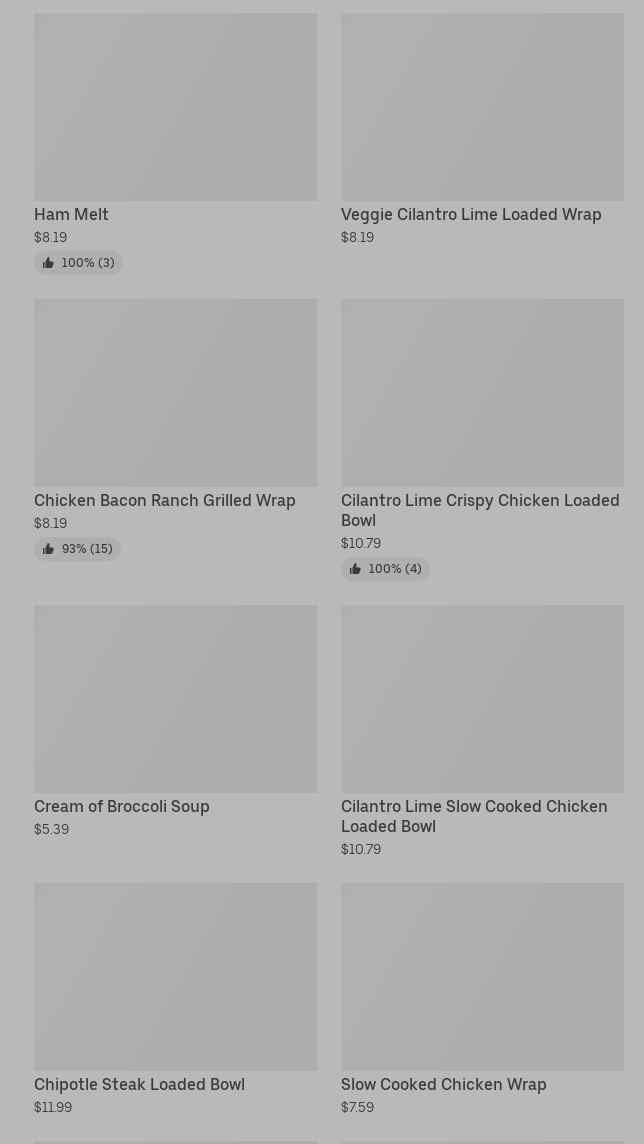Open the Ham Melt item photo
The height and width of the screenshot is (1144, 644).
pyautogui.click(x=175, y=107)
